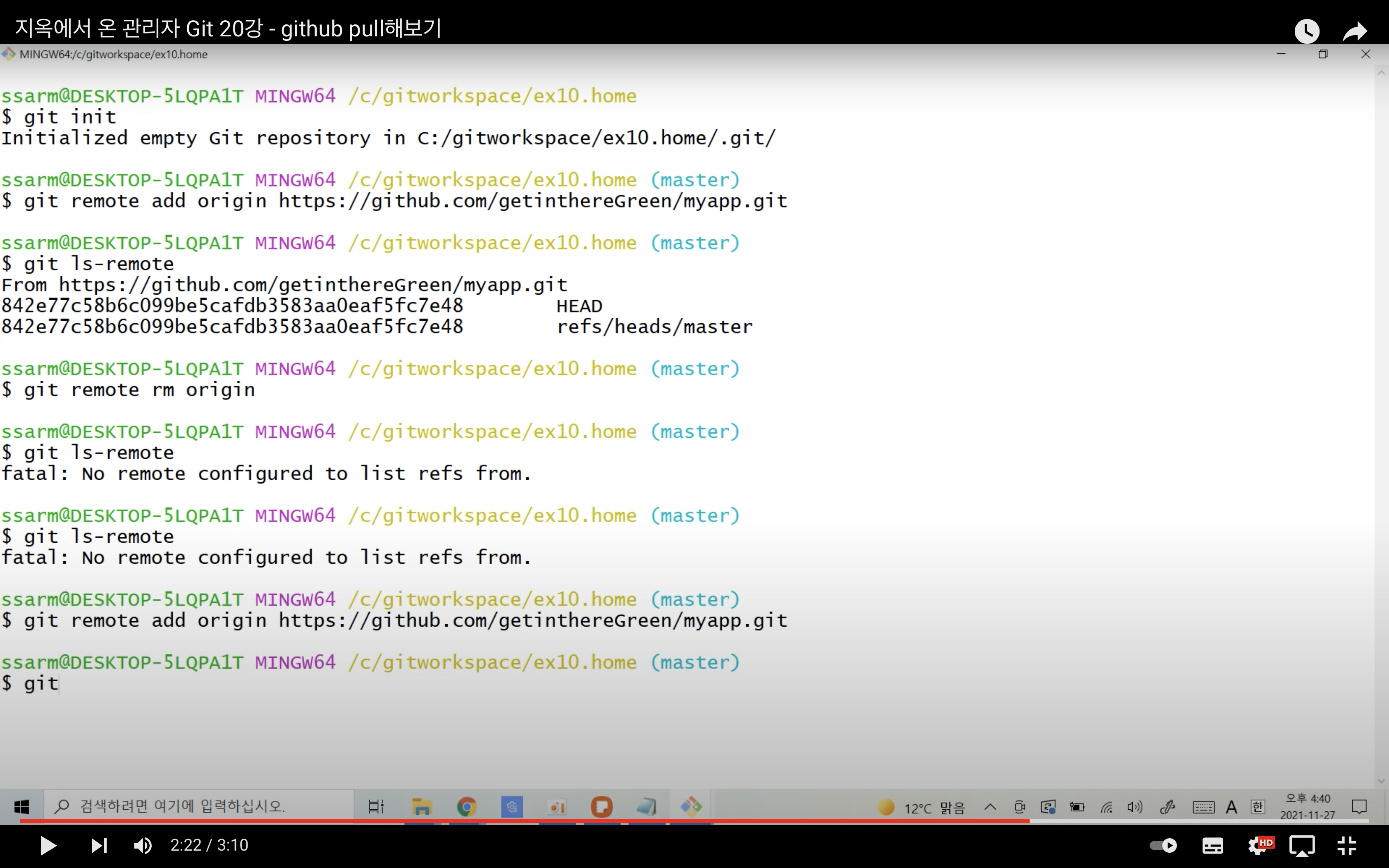1389x868 pixels.
Task: Open File Explorer from the taskbar
Action: 422,806
